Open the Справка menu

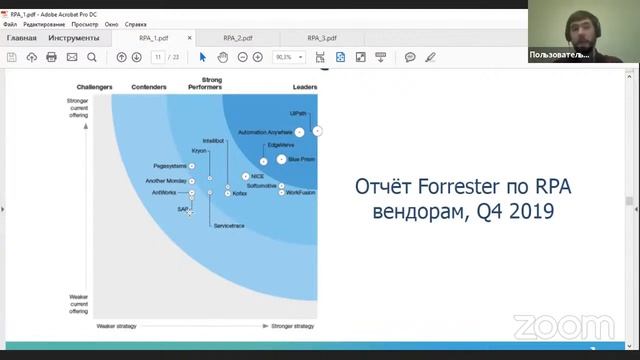point(136,24)
